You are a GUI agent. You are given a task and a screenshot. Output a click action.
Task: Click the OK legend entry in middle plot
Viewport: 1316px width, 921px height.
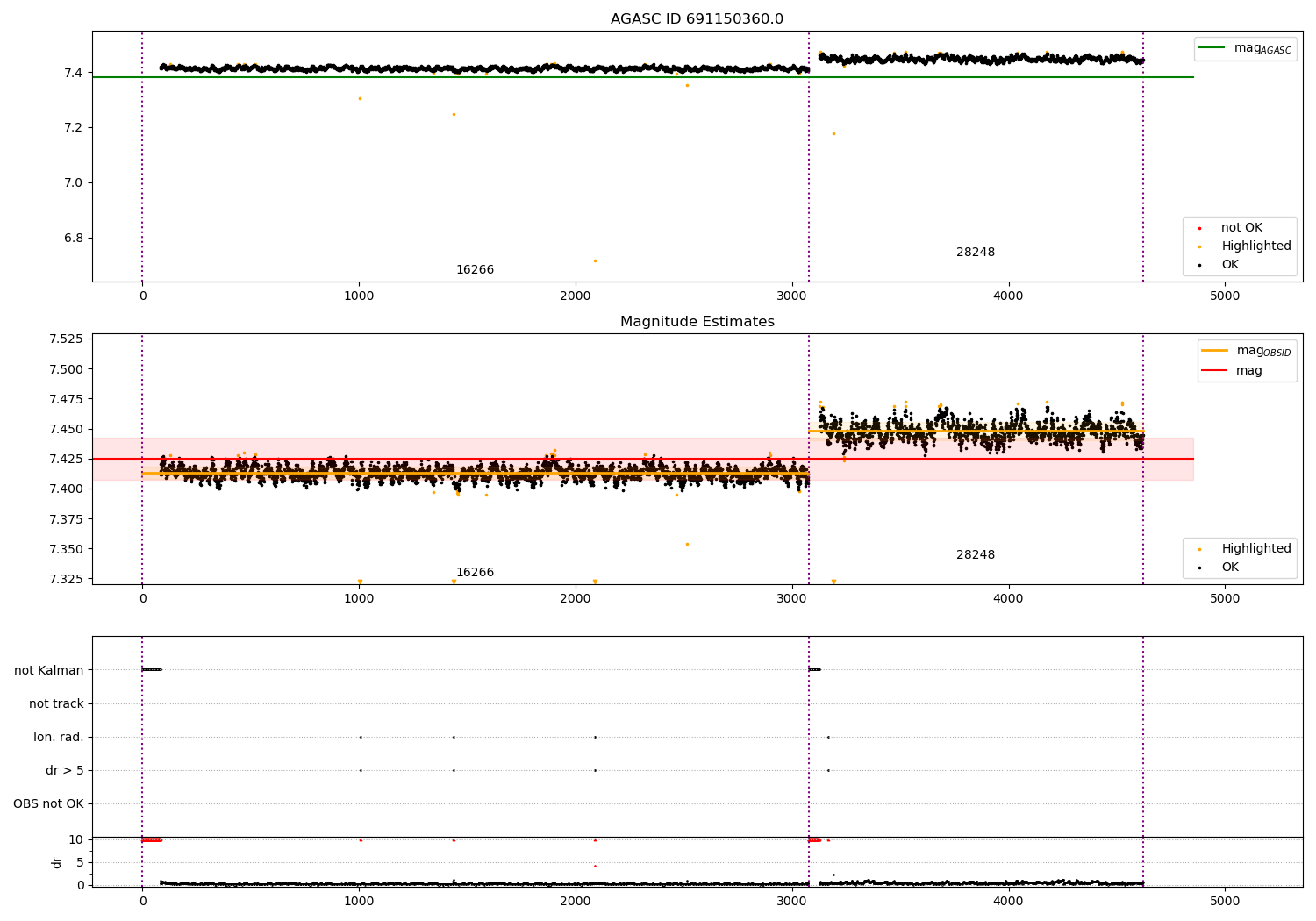click(x=1230, y=568)
